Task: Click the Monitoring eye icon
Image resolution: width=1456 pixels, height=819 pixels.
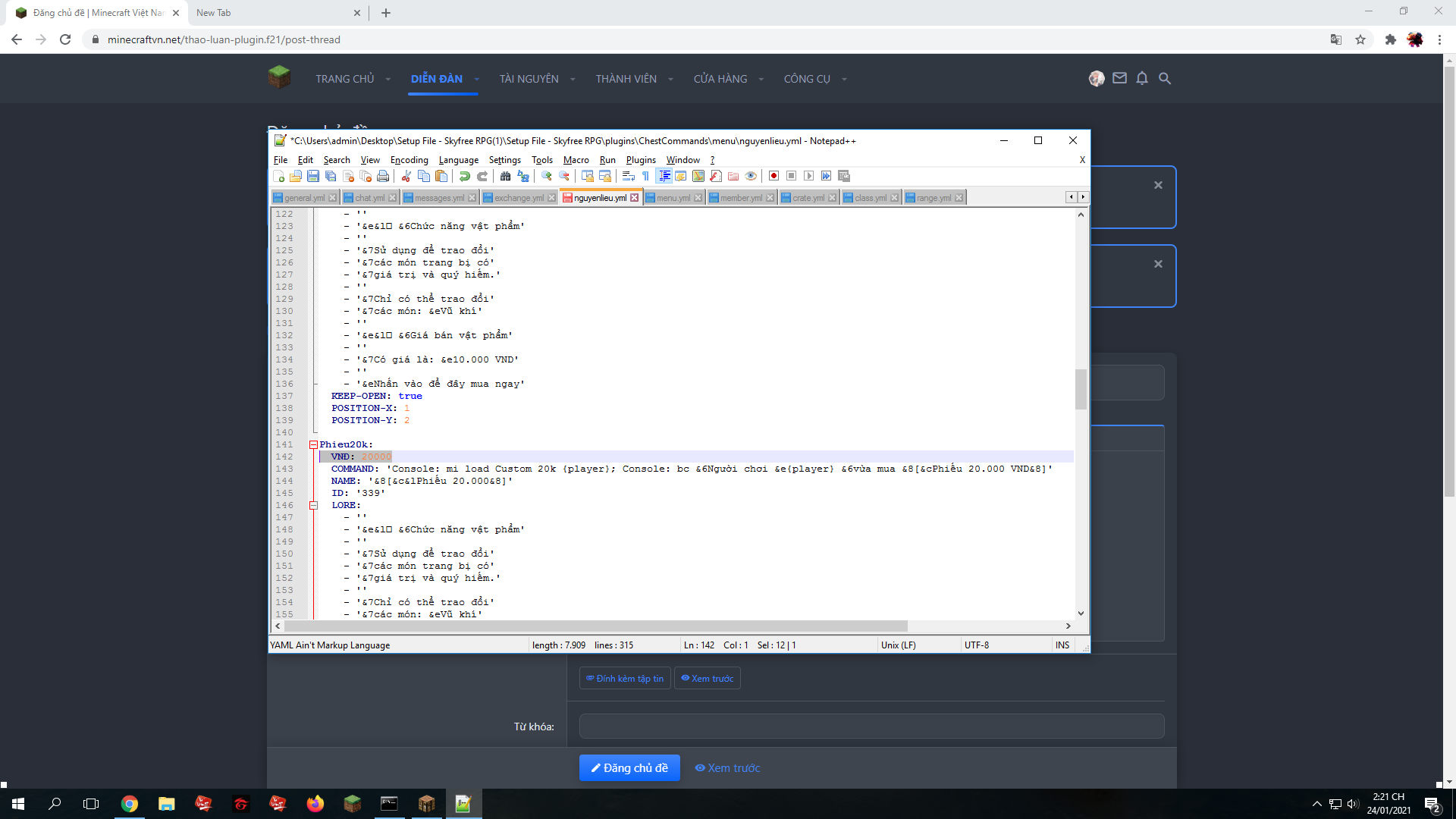Action: (751, 176)
